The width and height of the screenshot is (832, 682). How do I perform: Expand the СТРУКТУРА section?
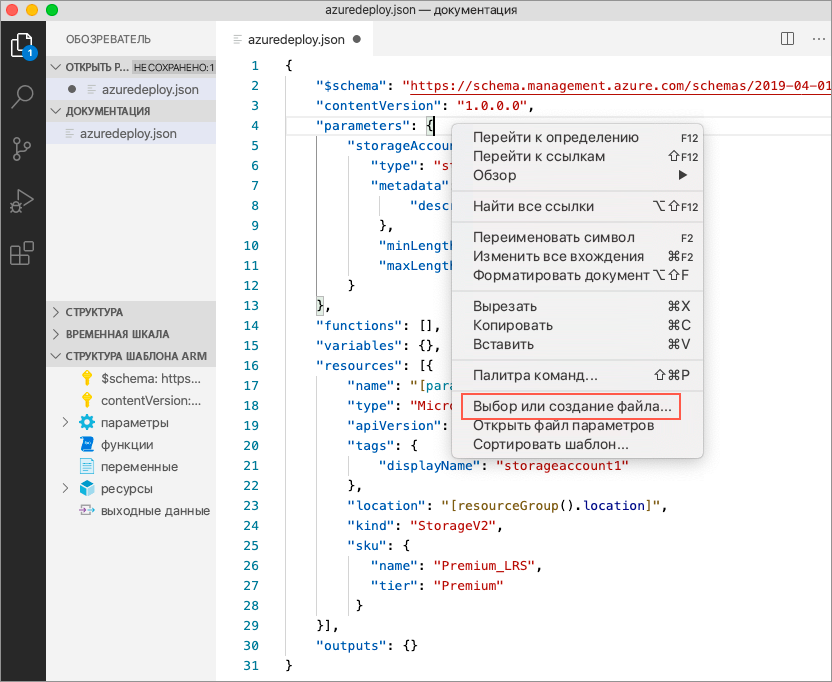tap(56, 312)
